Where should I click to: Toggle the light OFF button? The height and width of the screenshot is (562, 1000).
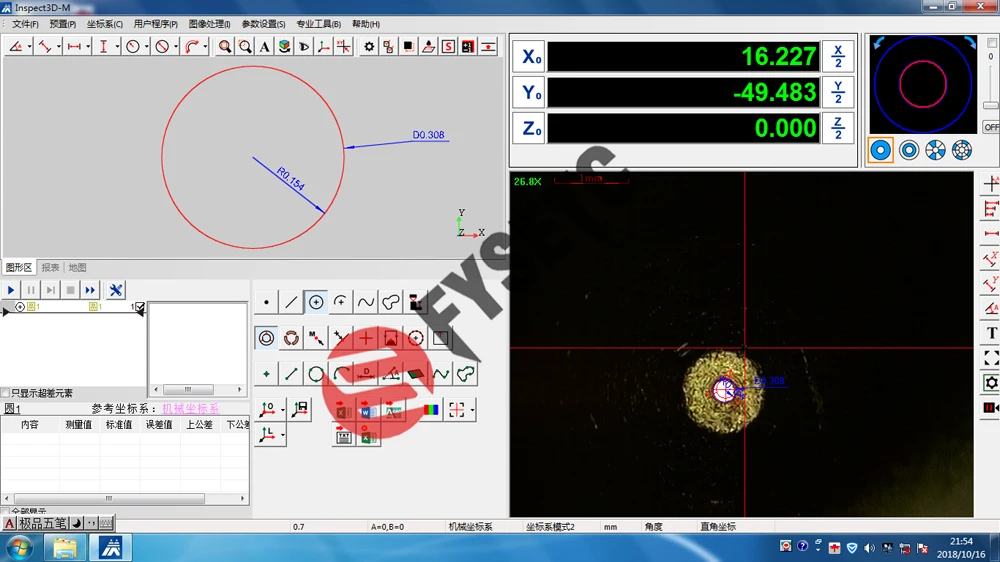click(991, 127)
